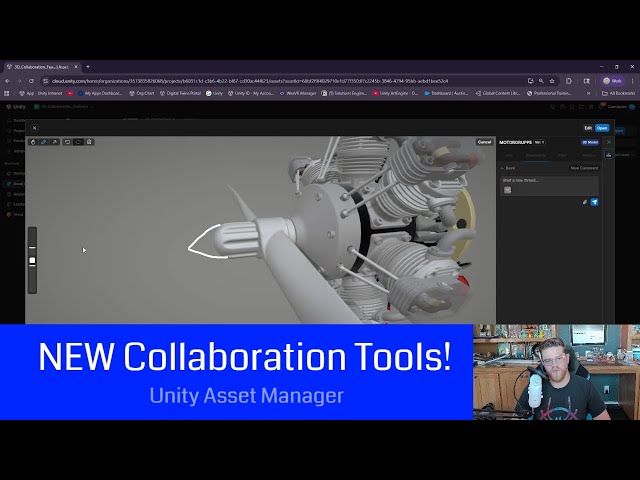Reload the browser page
640x480 pixels.
31,81
